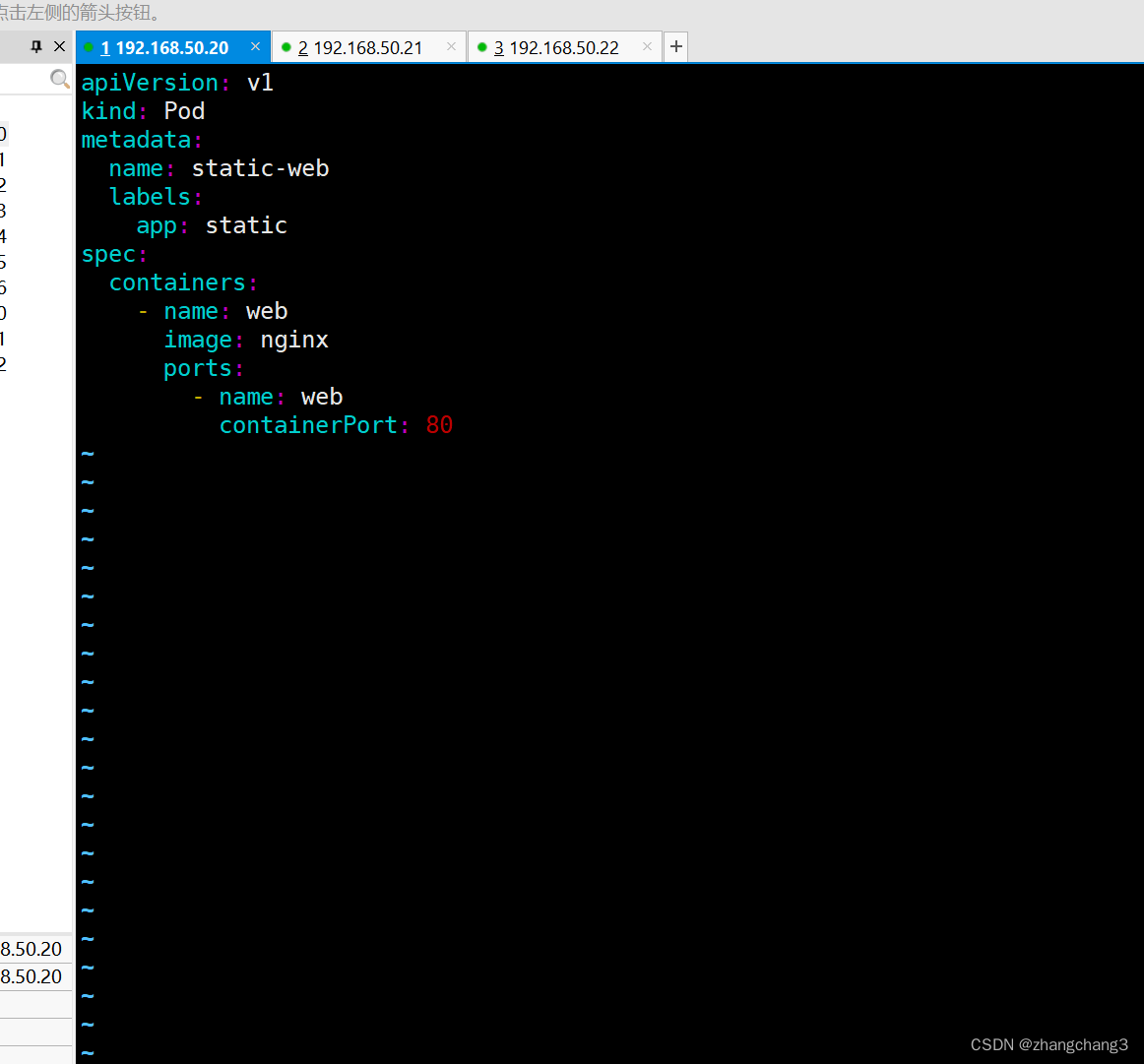Pin the side session panel
Viewport: 1144px width, 1064px height.
coord(36,46)
